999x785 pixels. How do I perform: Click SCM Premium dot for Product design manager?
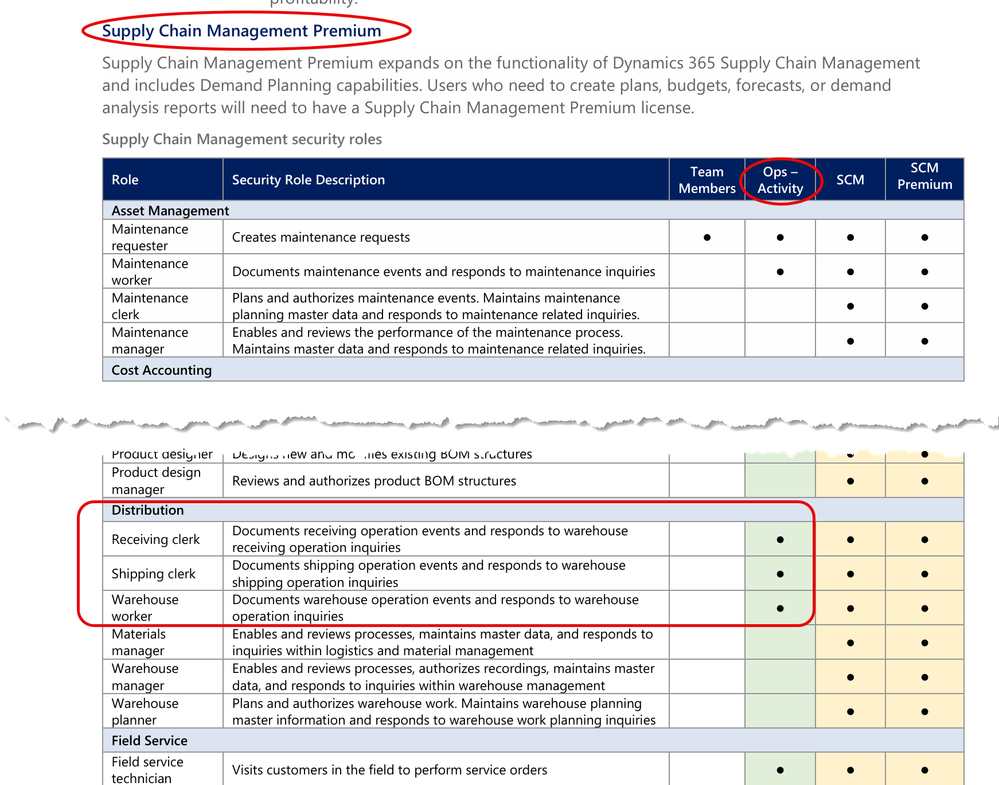click(x=924, y=481)
